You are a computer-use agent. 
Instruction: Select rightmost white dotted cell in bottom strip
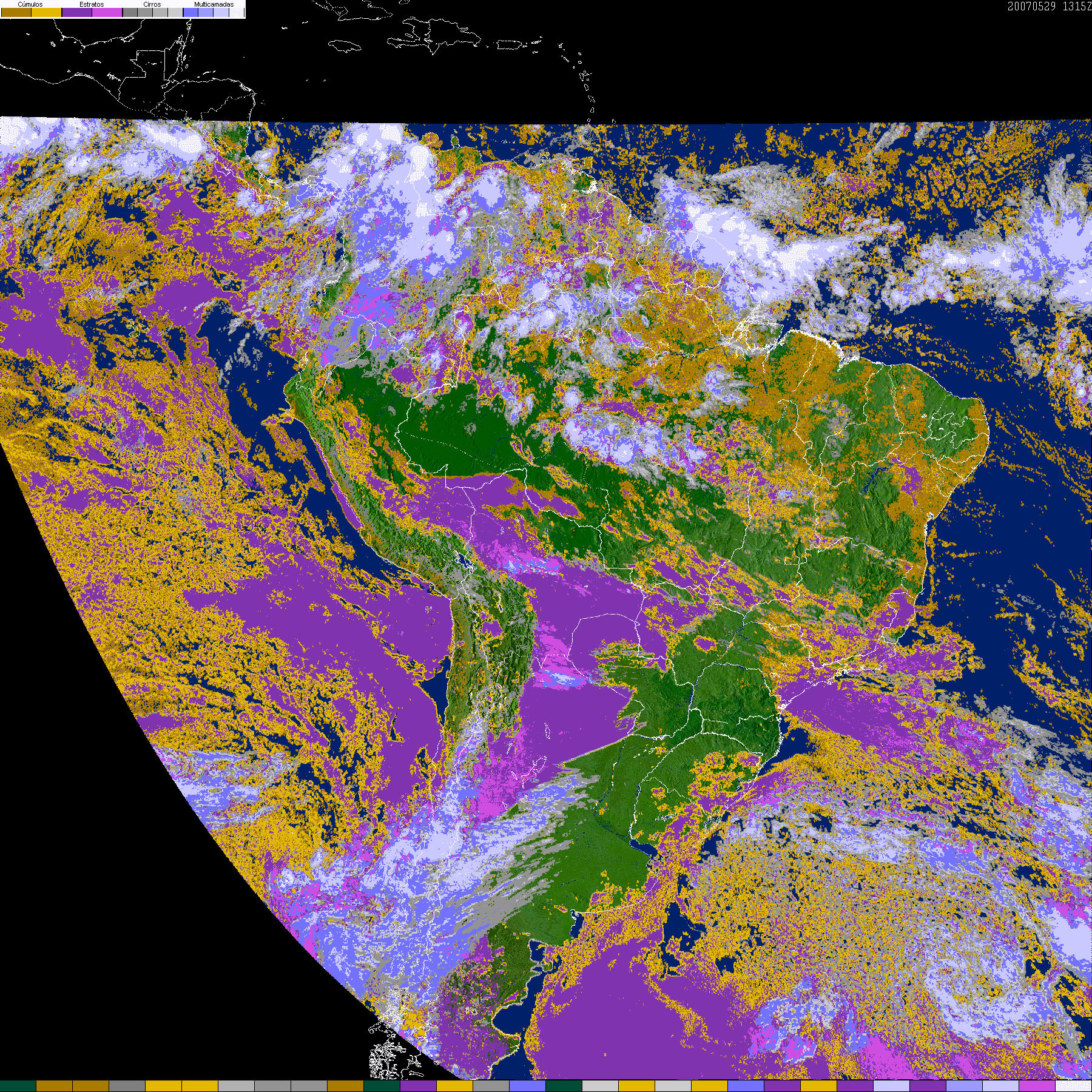coord(1073,1086)
